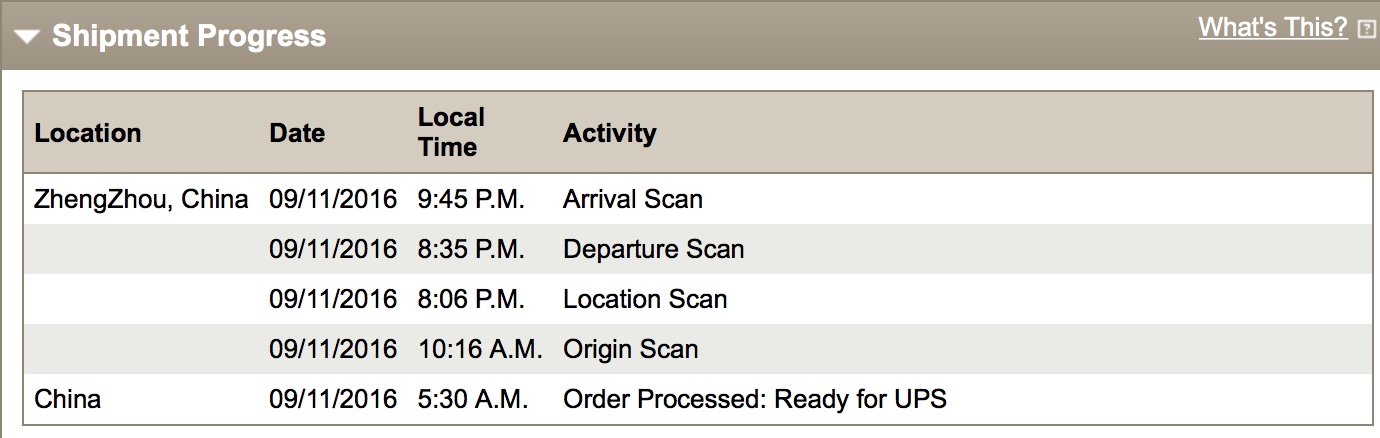This screenshot has height=438, width=1380.
Task: Click the Local Time column header
Action: point(451,132)
